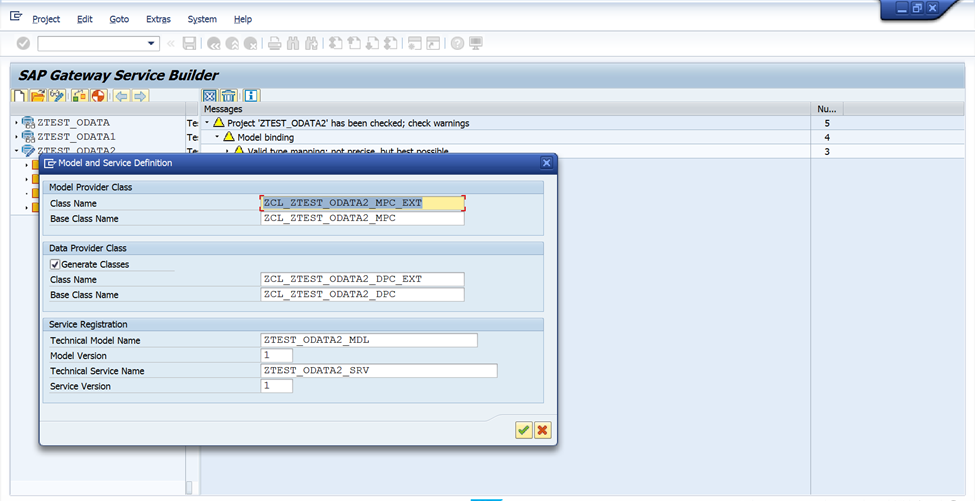Click the Create Project blank page icon
Screen dimensions: 975x501
[x=20, y=96]
